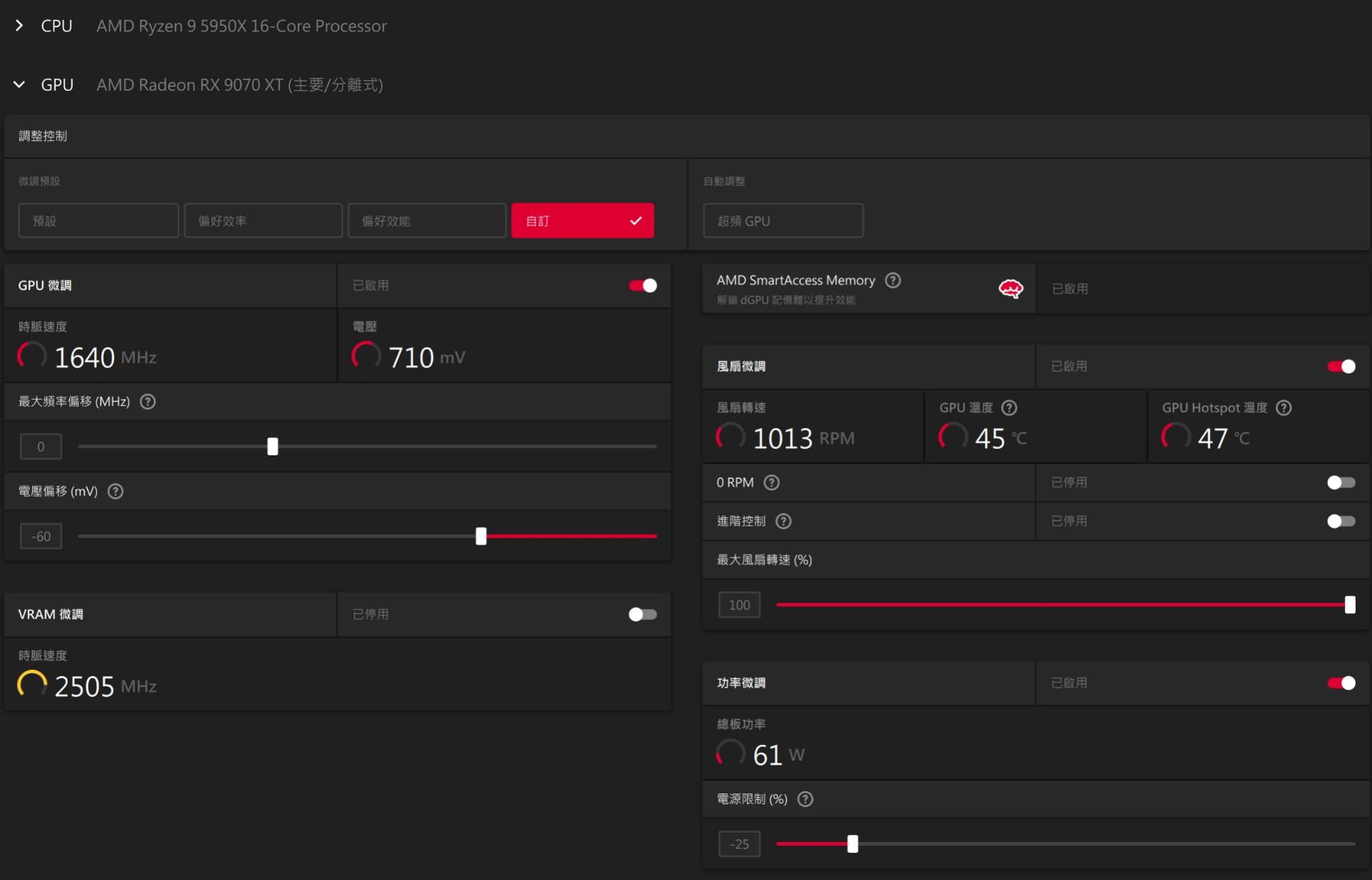Click help icon next to 電壓偏移 (mV)
This screenshot has width=1372, height=880.
(x=115, y=491)
